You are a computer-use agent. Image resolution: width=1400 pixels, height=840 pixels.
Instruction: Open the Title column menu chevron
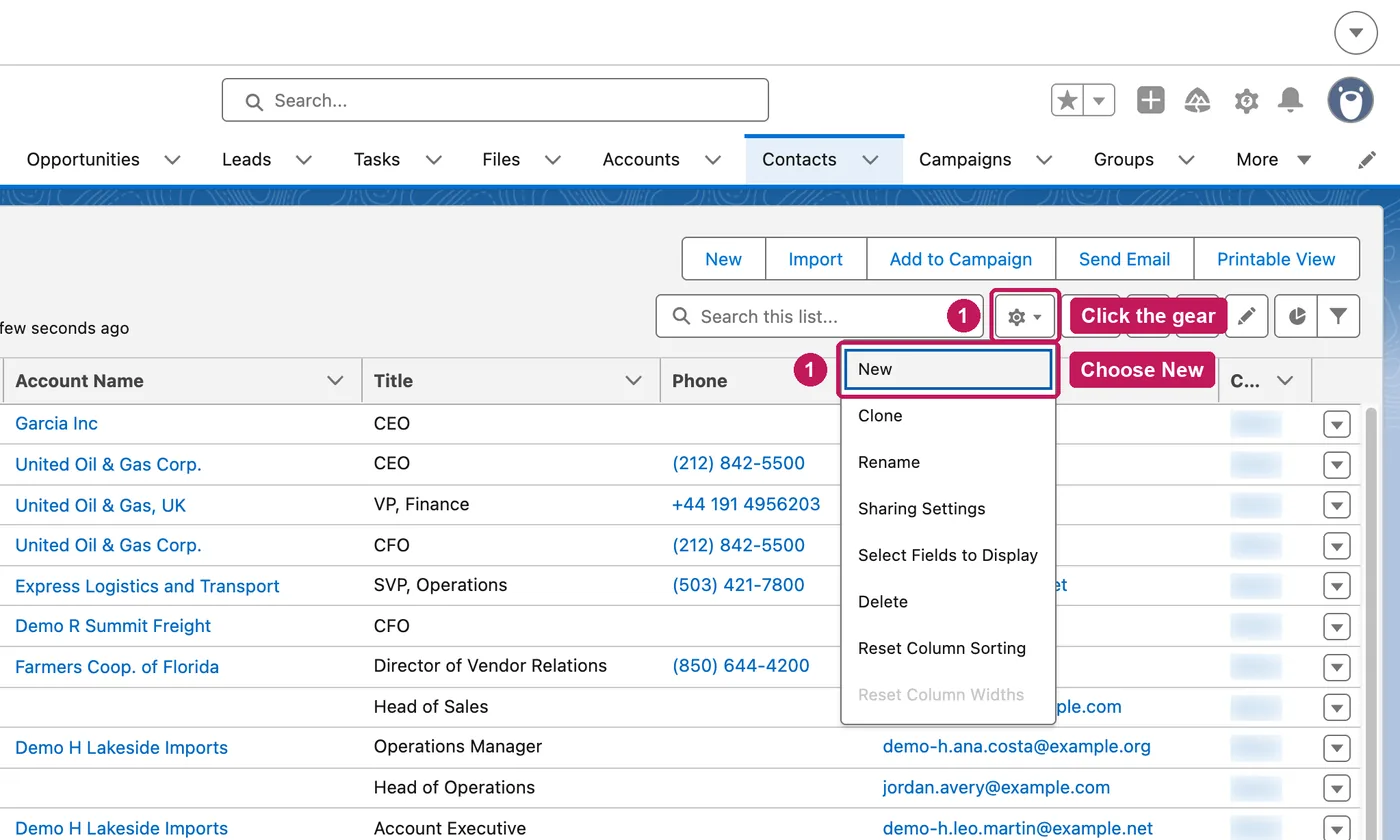[x=633, y=381]
